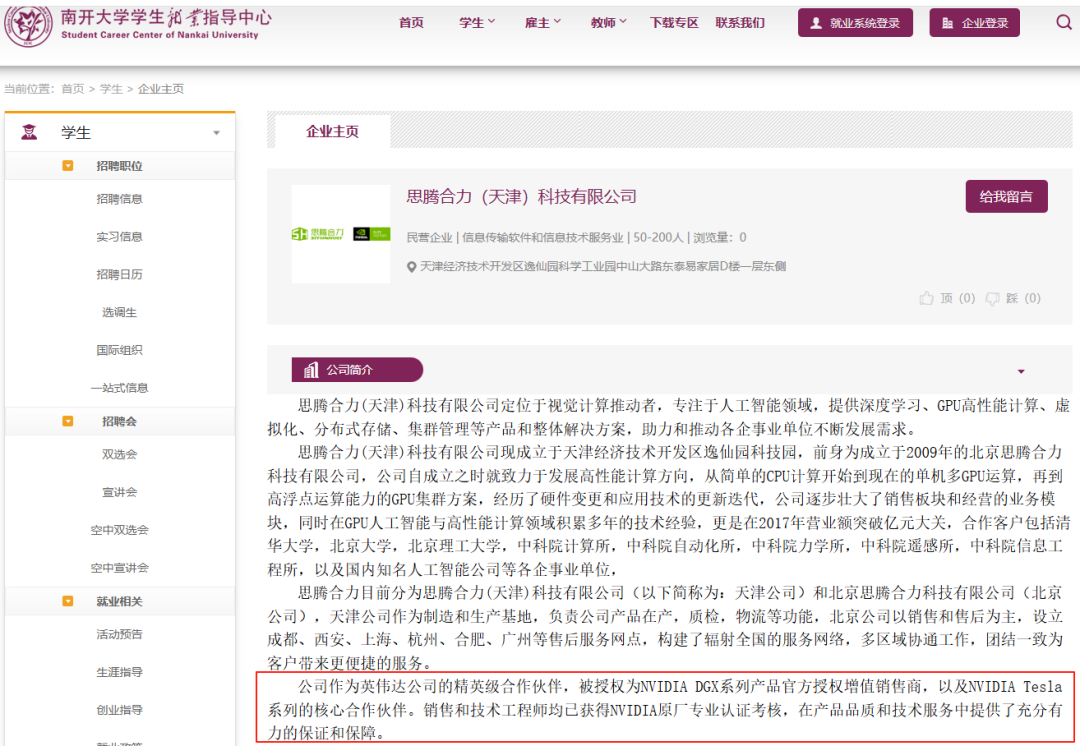Collapse the 招聘会 sidebar group

68,421
